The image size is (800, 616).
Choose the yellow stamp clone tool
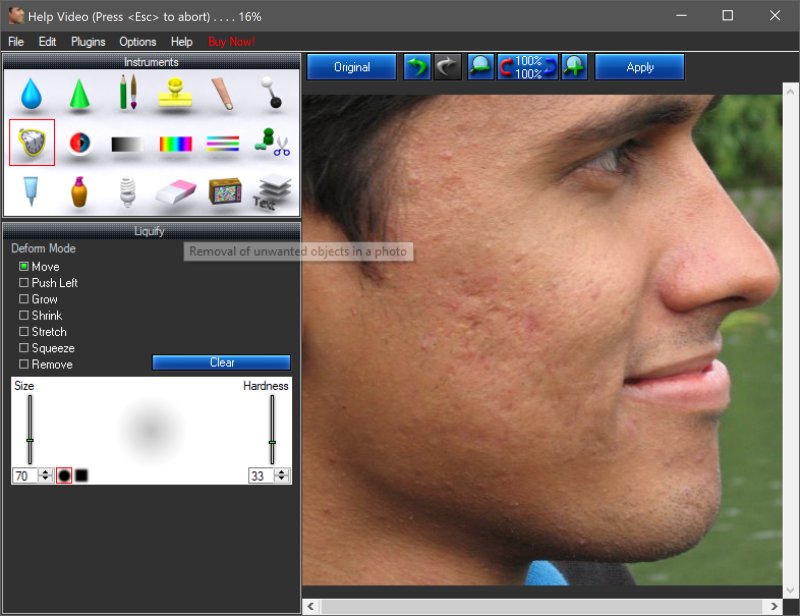point(175,92)
